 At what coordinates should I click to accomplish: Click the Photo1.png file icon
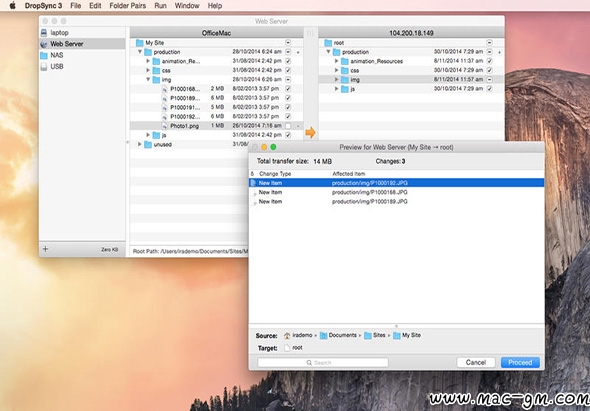164,126
